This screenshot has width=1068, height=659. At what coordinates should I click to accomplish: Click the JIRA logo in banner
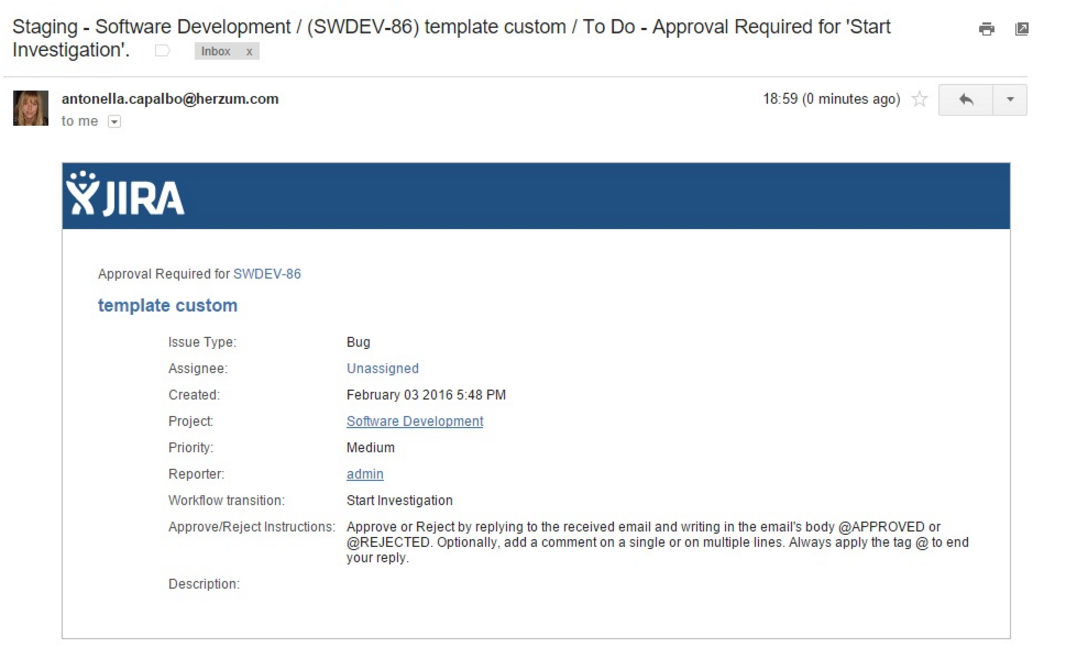point(125,196)
